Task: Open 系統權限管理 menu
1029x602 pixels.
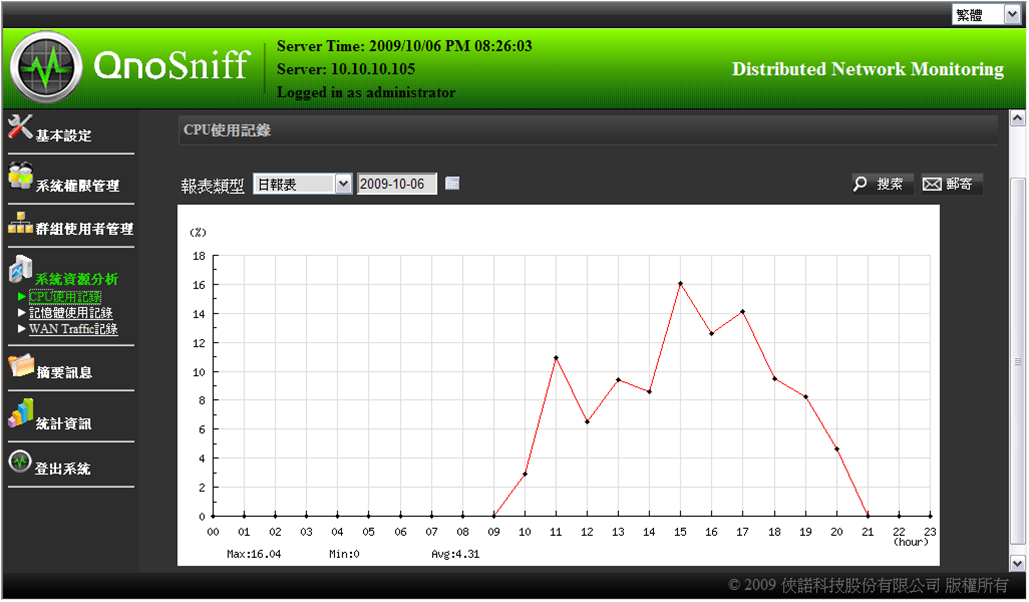Action: coord(77,186)
